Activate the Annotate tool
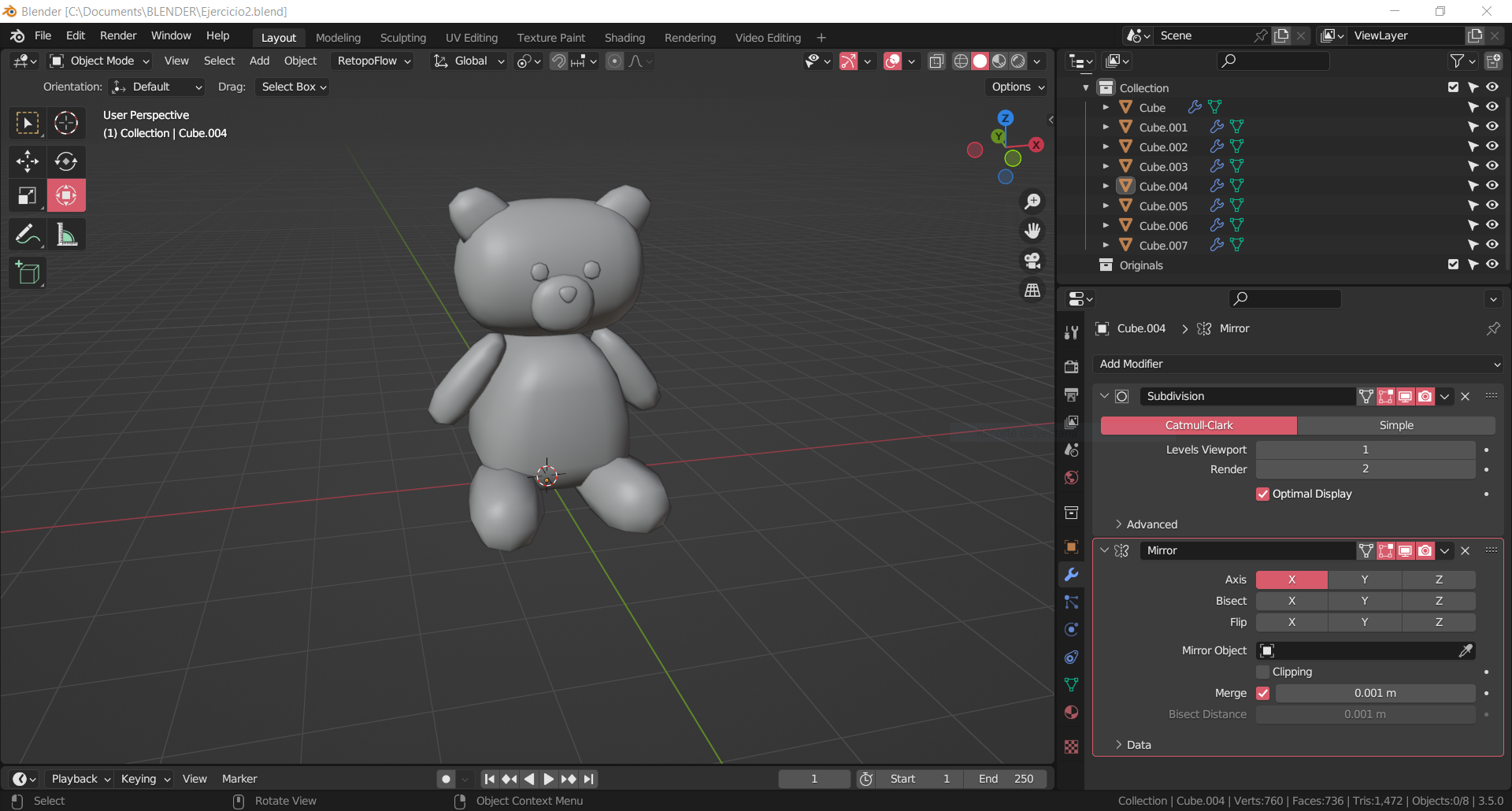Screen dimensions: 1512x811 pyautogui.click(x=28, y=235)
